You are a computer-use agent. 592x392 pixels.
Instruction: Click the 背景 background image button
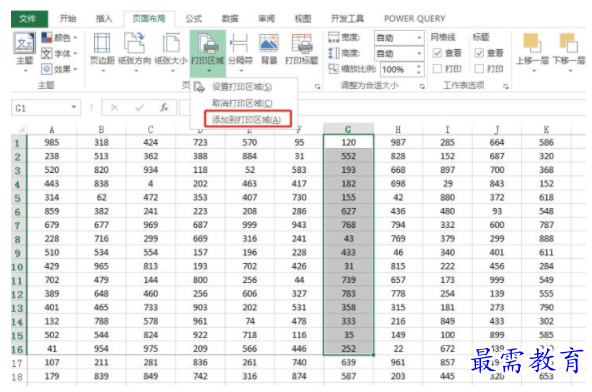pos(269,49)
